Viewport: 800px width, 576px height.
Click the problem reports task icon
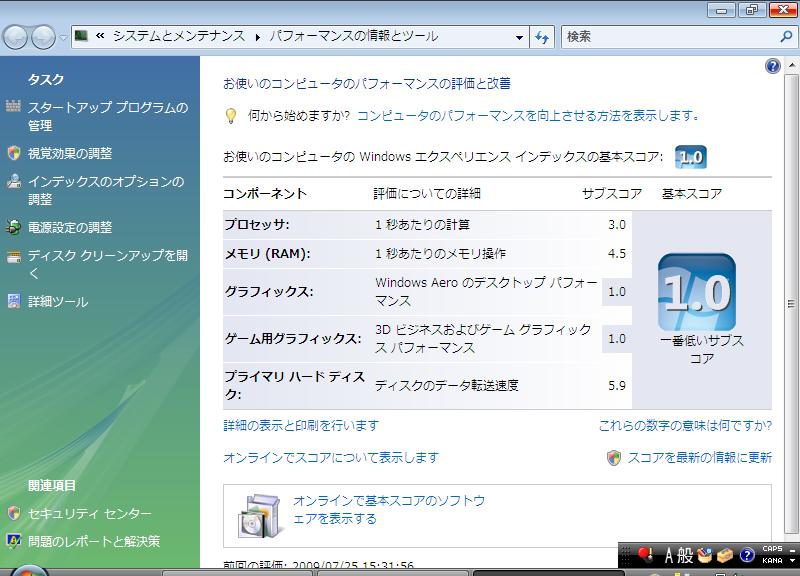pyautogui.click(x=14, y=540)
